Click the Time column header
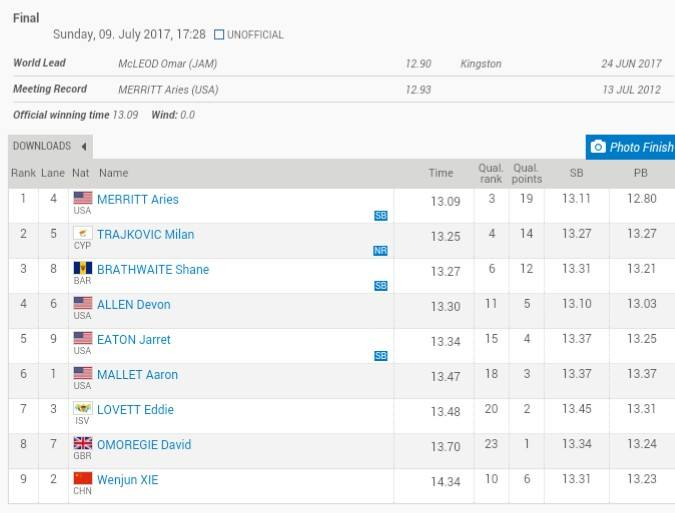 click(x=441, y=173)
